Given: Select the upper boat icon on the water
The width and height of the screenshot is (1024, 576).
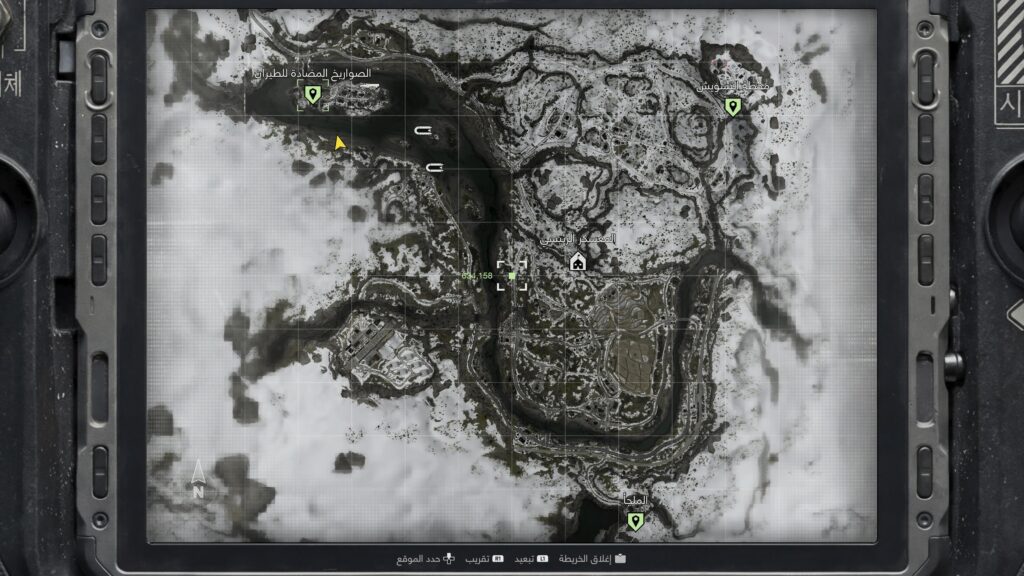Looking at the screenshot, I should tap(423, 131).
